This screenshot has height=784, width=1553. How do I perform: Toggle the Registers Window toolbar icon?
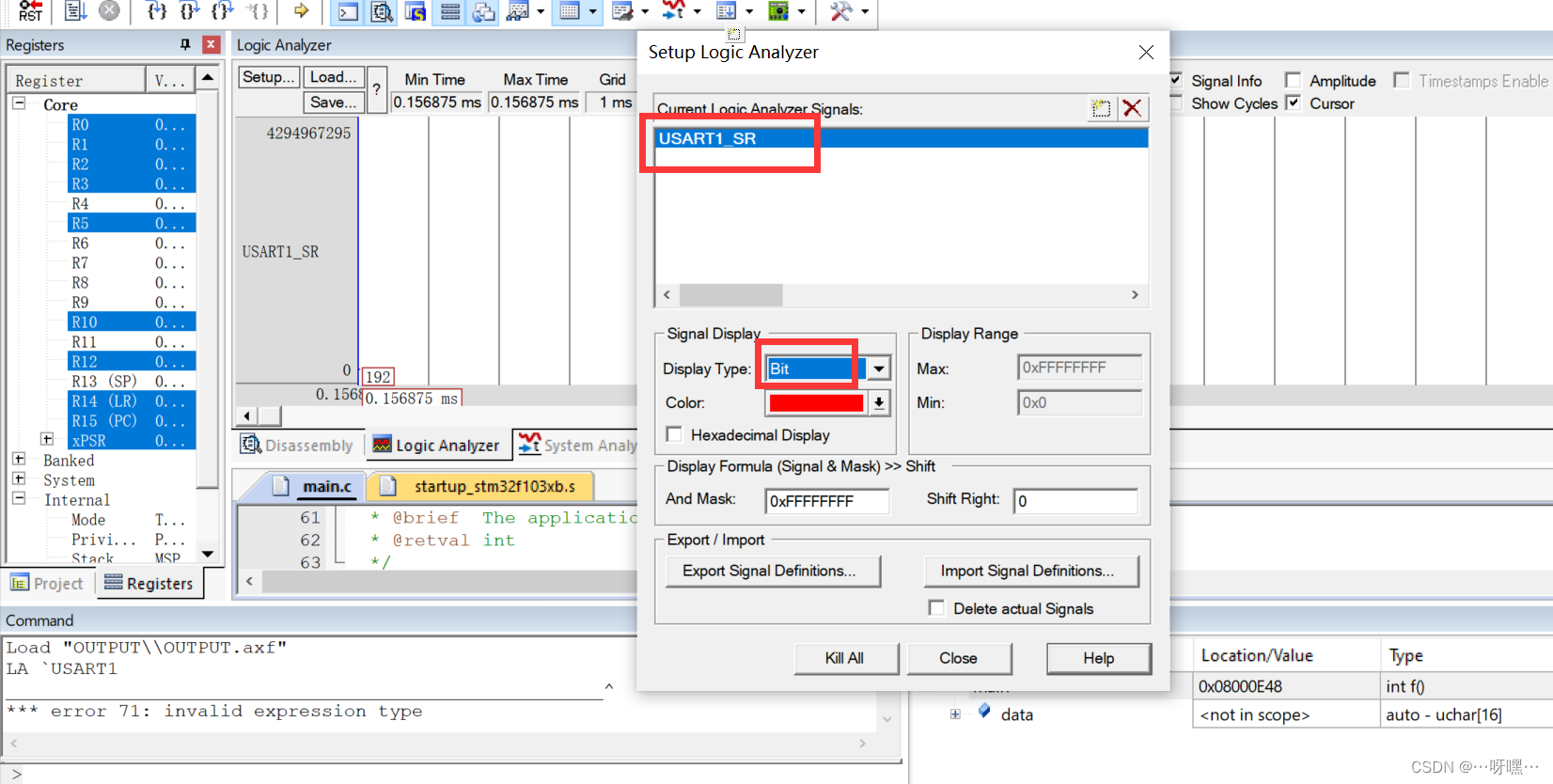450,11
